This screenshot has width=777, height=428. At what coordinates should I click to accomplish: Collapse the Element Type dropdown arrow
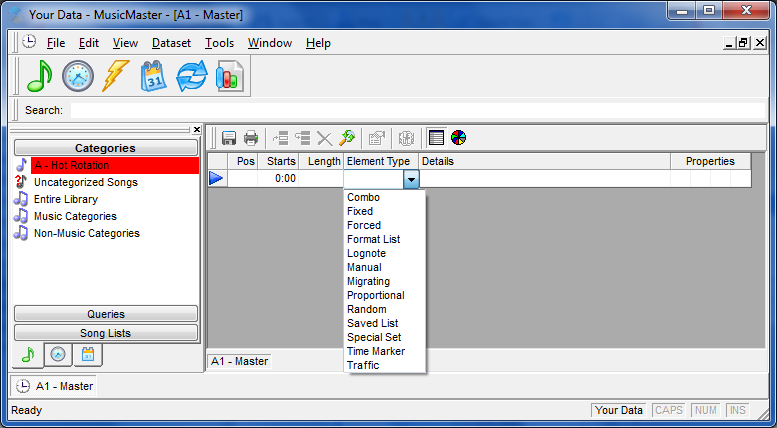tap(411, 179)
